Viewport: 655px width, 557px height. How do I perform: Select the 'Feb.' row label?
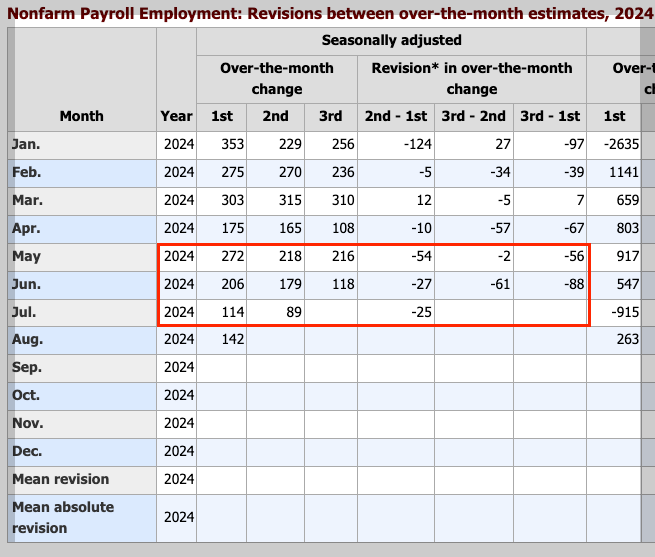click(x=26, y=172)
